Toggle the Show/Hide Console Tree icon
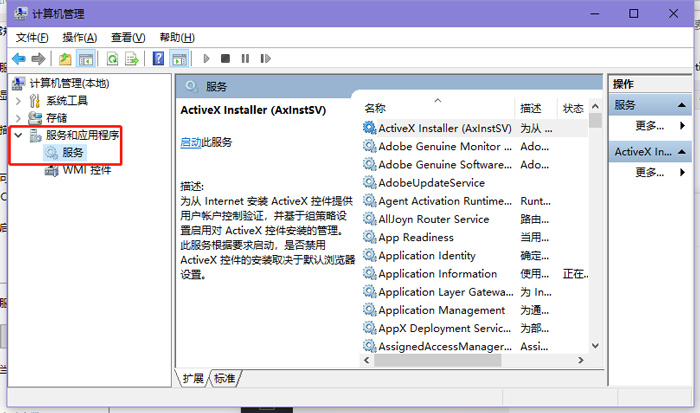The image size is (700, 413). pyautogui.click(x=87, y=59)
